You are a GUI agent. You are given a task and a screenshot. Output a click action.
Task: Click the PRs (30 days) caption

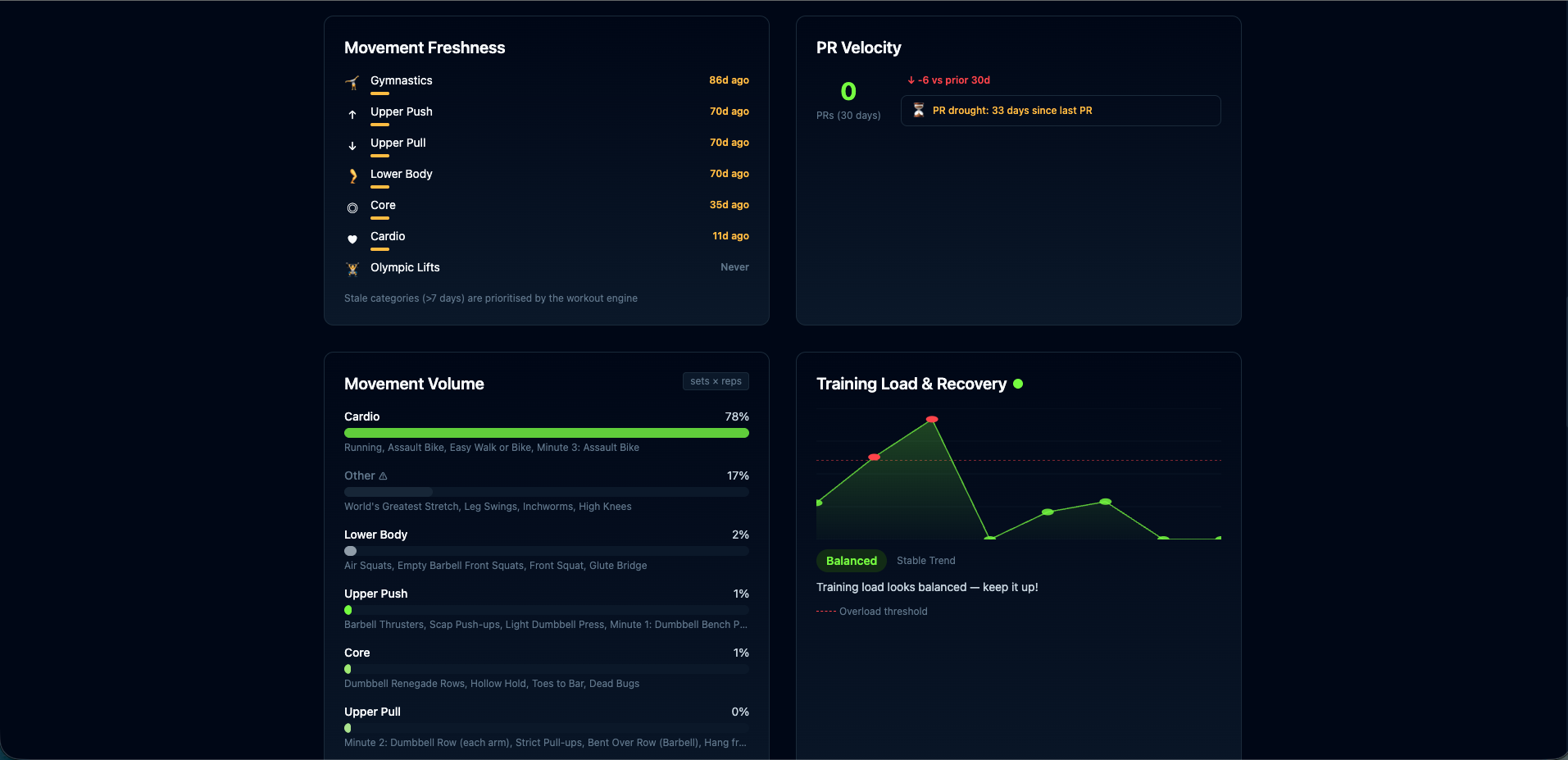pyautogui.click(x=848, y=116)
